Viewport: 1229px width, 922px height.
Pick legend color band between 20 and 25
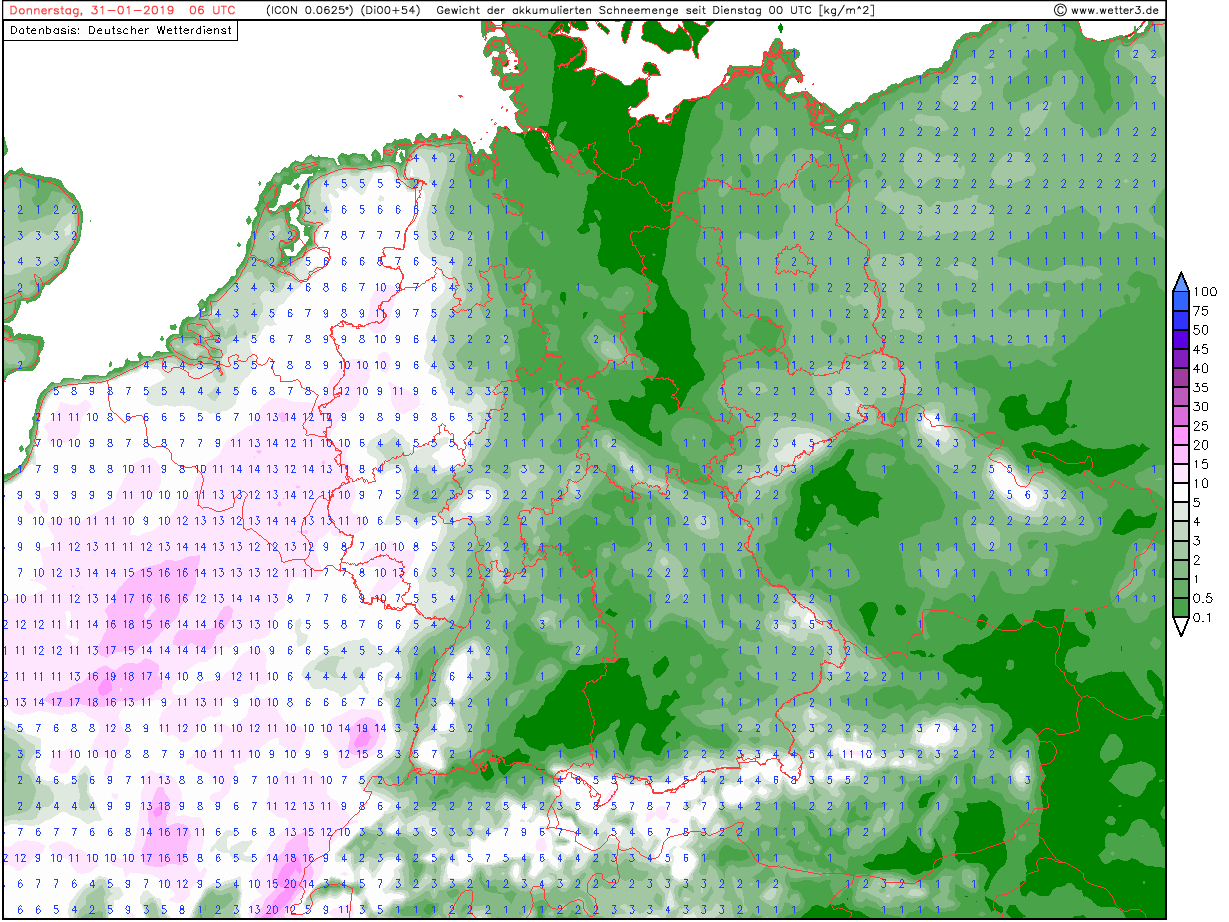pyautogui.click(x=1181, y=435)
